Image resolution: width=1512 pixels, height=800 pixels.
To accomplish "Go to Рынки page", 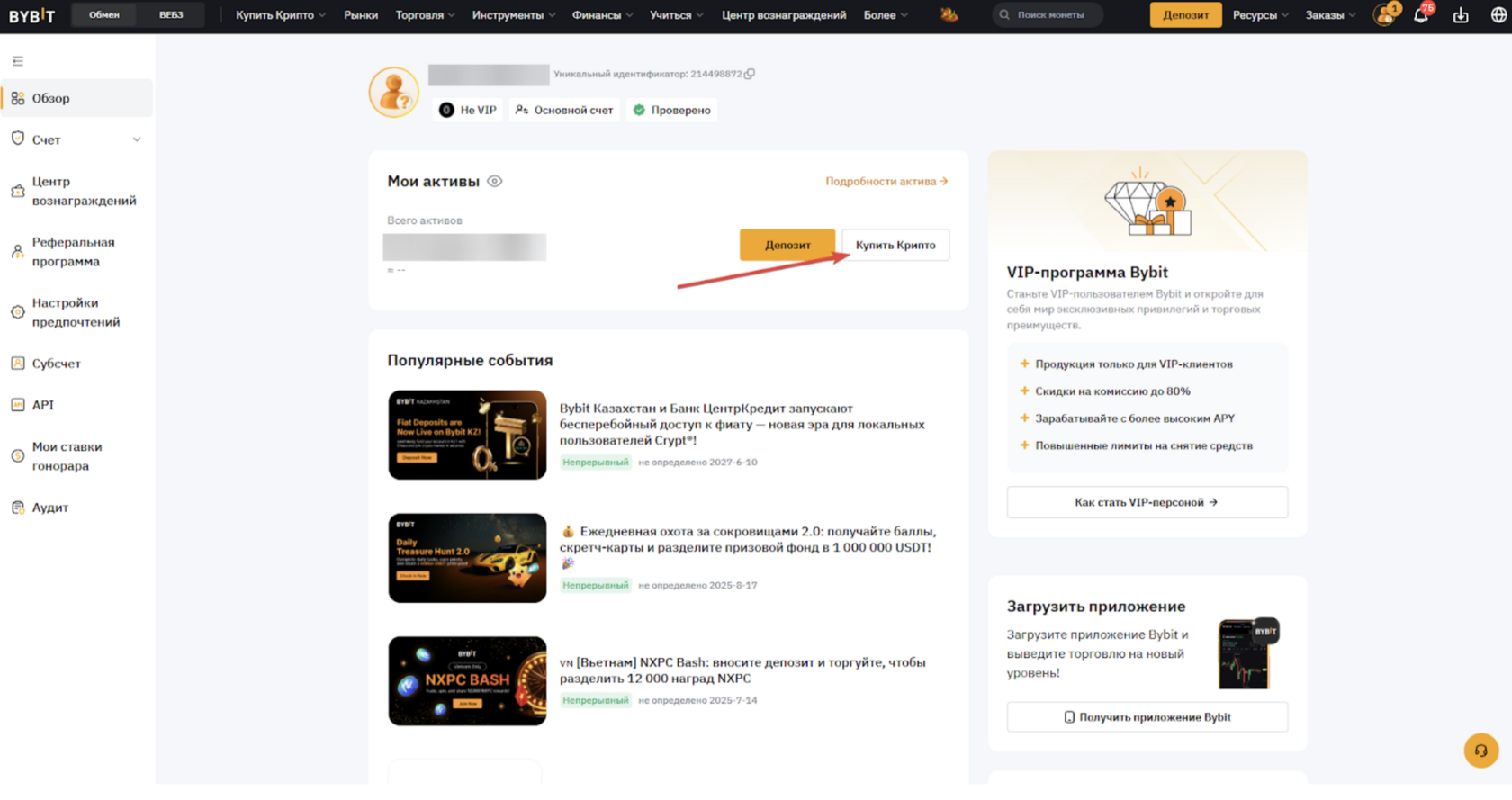I will point(361,15).
